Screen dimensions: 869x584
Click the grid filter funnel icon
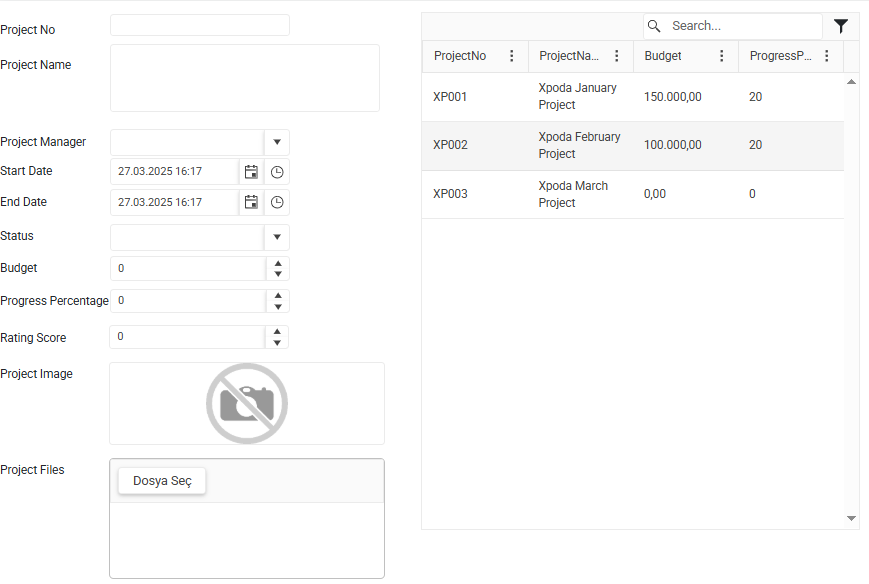point(841,26)
